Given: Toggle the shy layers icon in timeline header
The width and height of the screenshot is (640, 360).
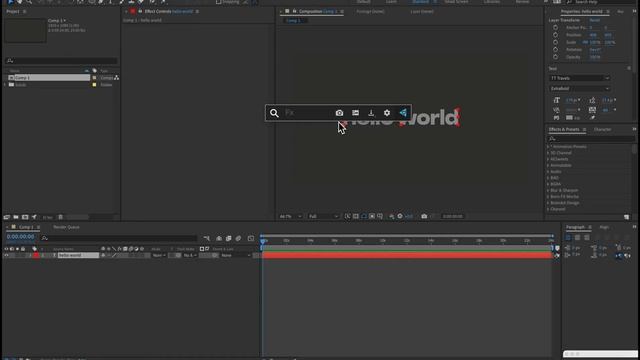Looking at the screenshot, I should pyautogui.click(x=219, y=238).
